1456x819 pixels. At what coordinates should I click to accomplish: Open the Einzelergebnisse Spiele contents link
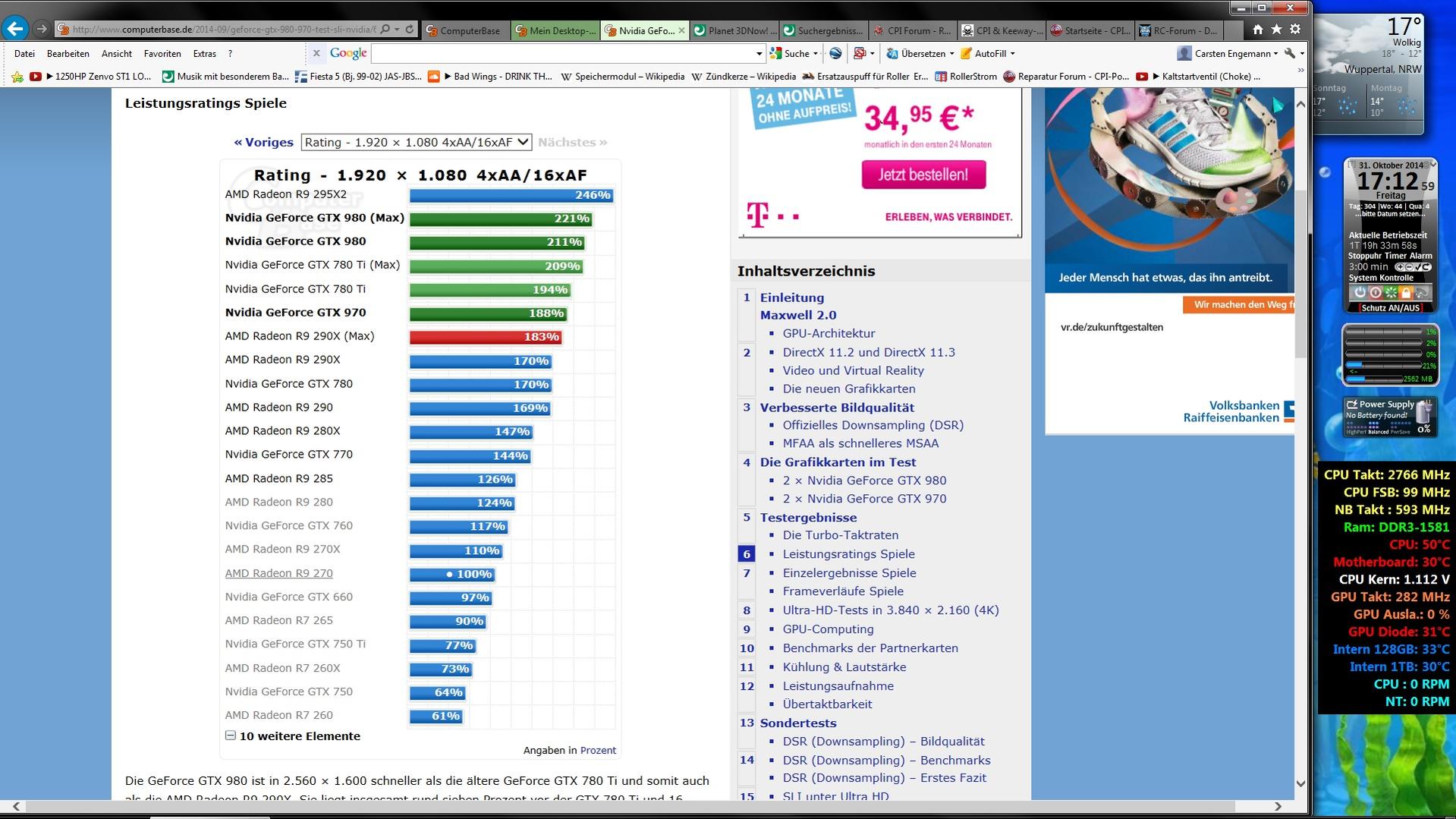pyautogui.click(x=849, y=573)
